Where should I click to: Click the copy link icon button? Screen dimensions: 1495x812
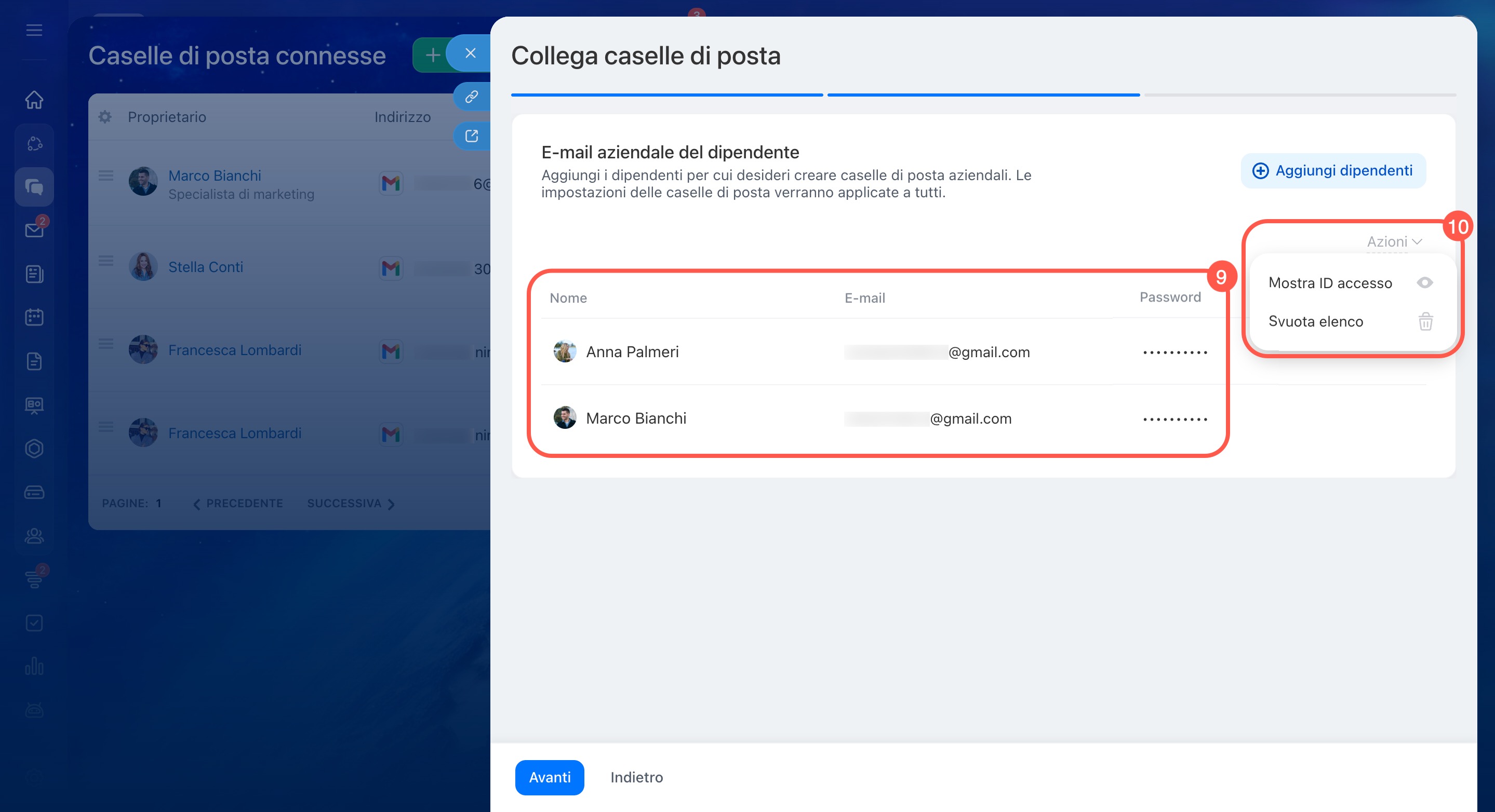pos(471,96)
